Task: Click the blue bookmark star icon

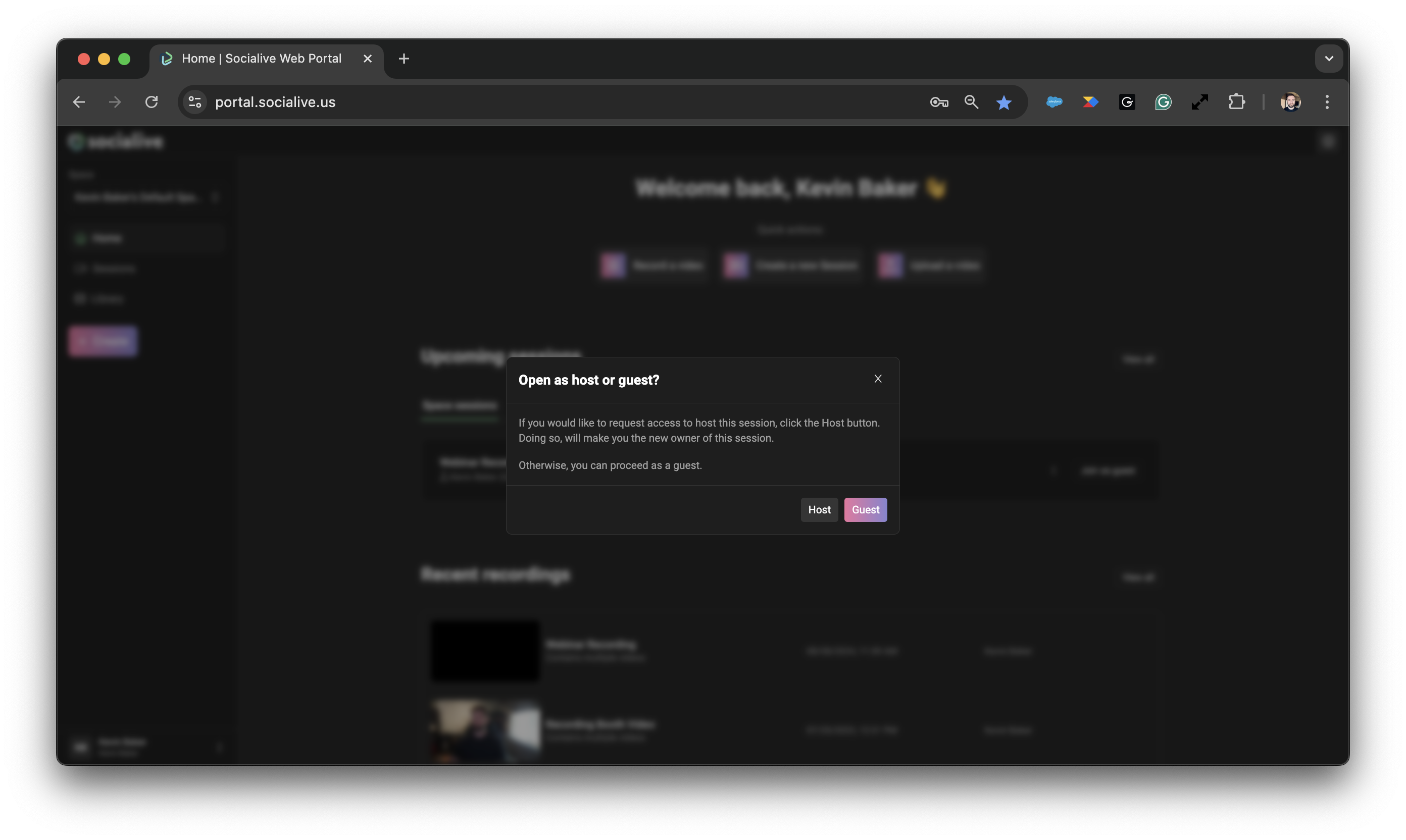Action: coord(1004,102)
